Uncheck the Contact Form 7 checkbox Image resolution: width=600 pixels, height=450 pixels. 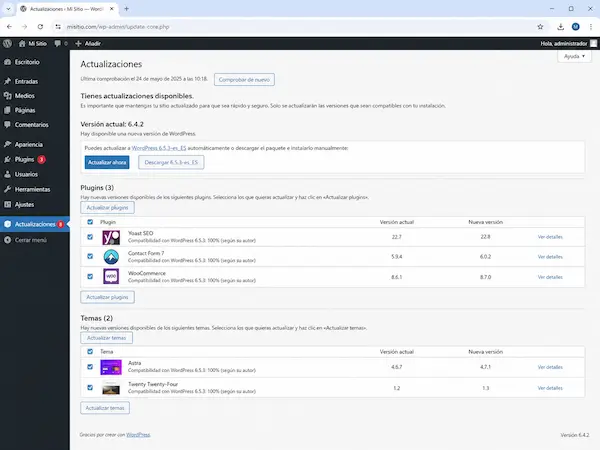[x=90, y=256]
